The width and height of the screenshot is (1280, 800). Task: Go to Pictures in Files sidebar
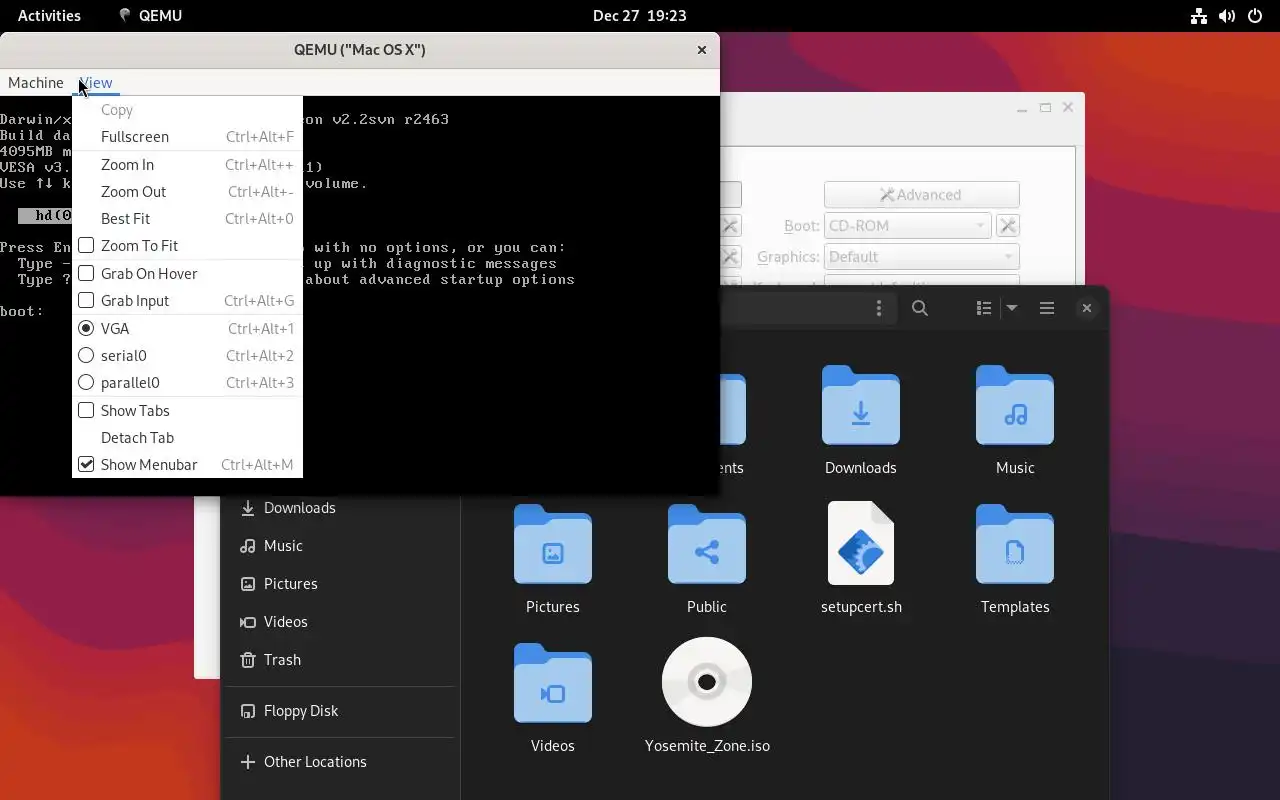(340, 584)
